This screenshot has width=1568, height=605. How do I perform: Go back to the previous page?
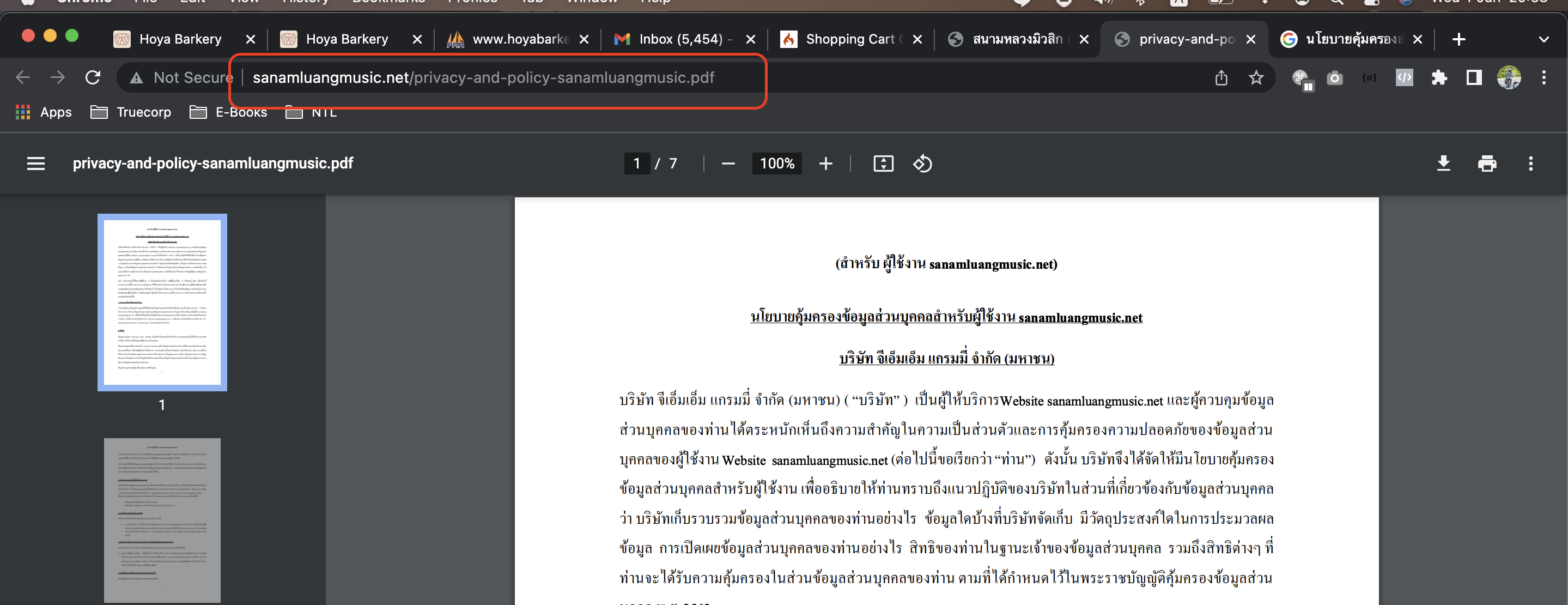tap(23, 77)
